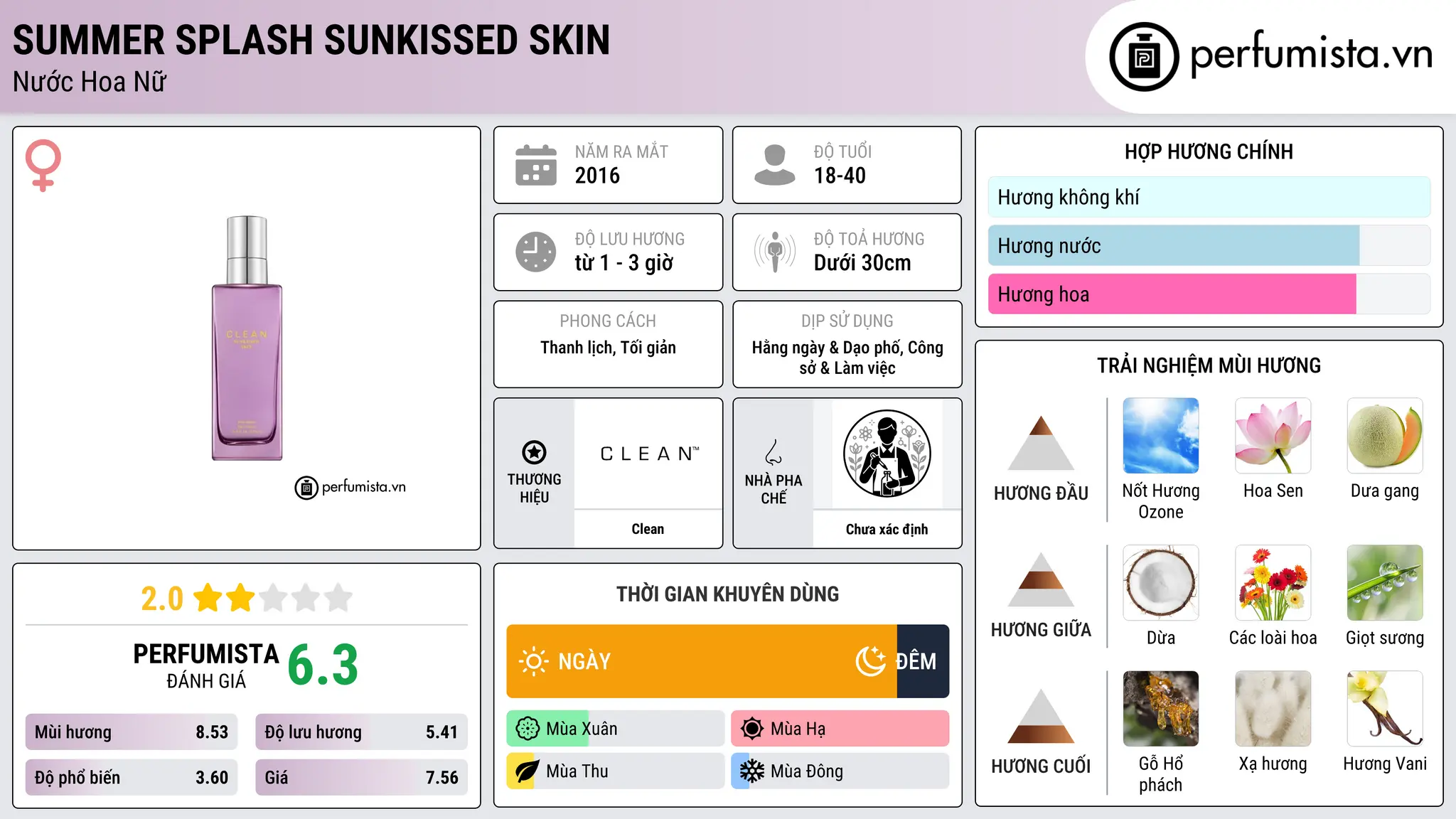Click the pink female gender symbol
This screenshot has width=1456, height=819.
[43, 165]
